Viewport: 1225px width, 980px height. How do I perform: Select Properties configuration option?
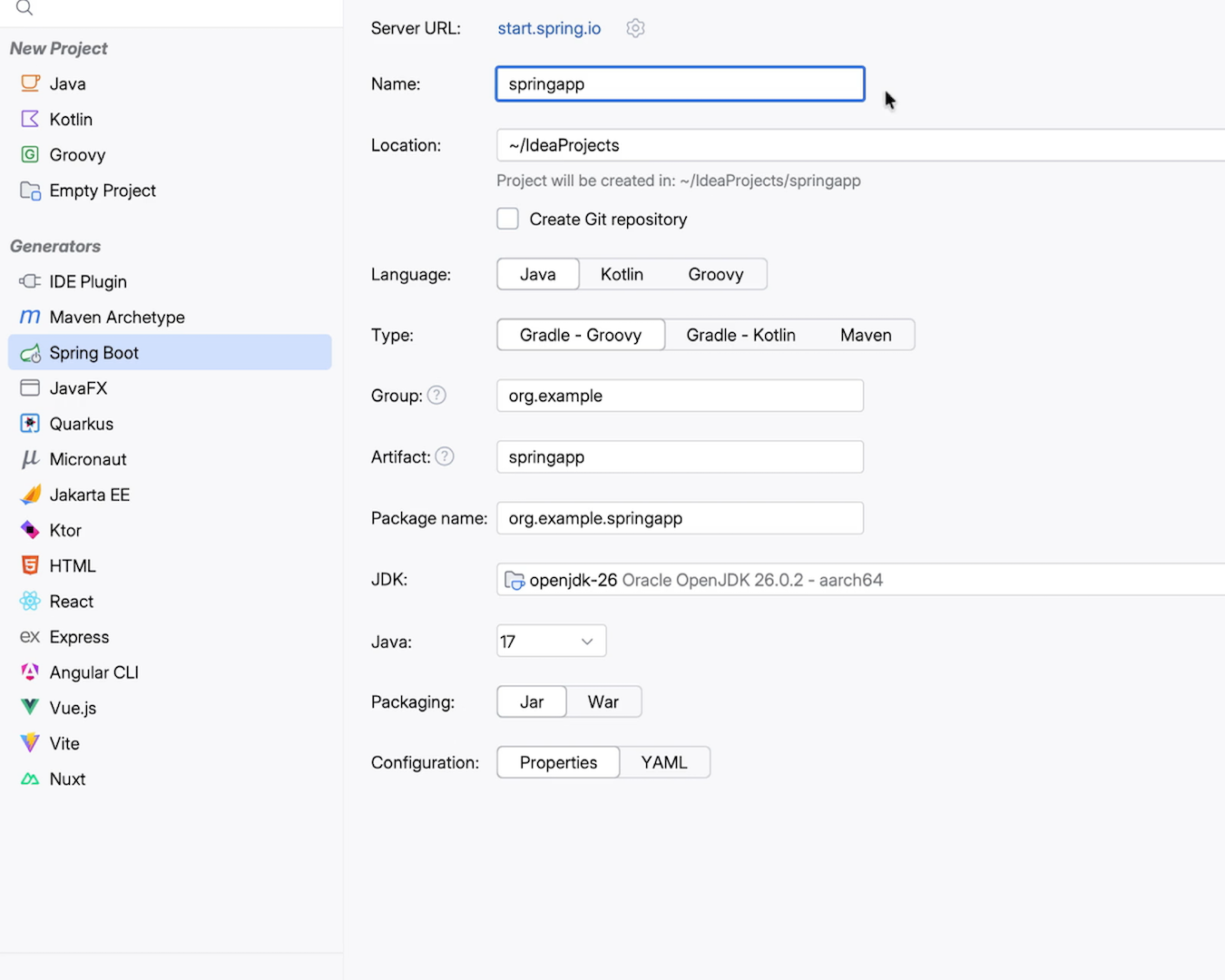[558, 762]
